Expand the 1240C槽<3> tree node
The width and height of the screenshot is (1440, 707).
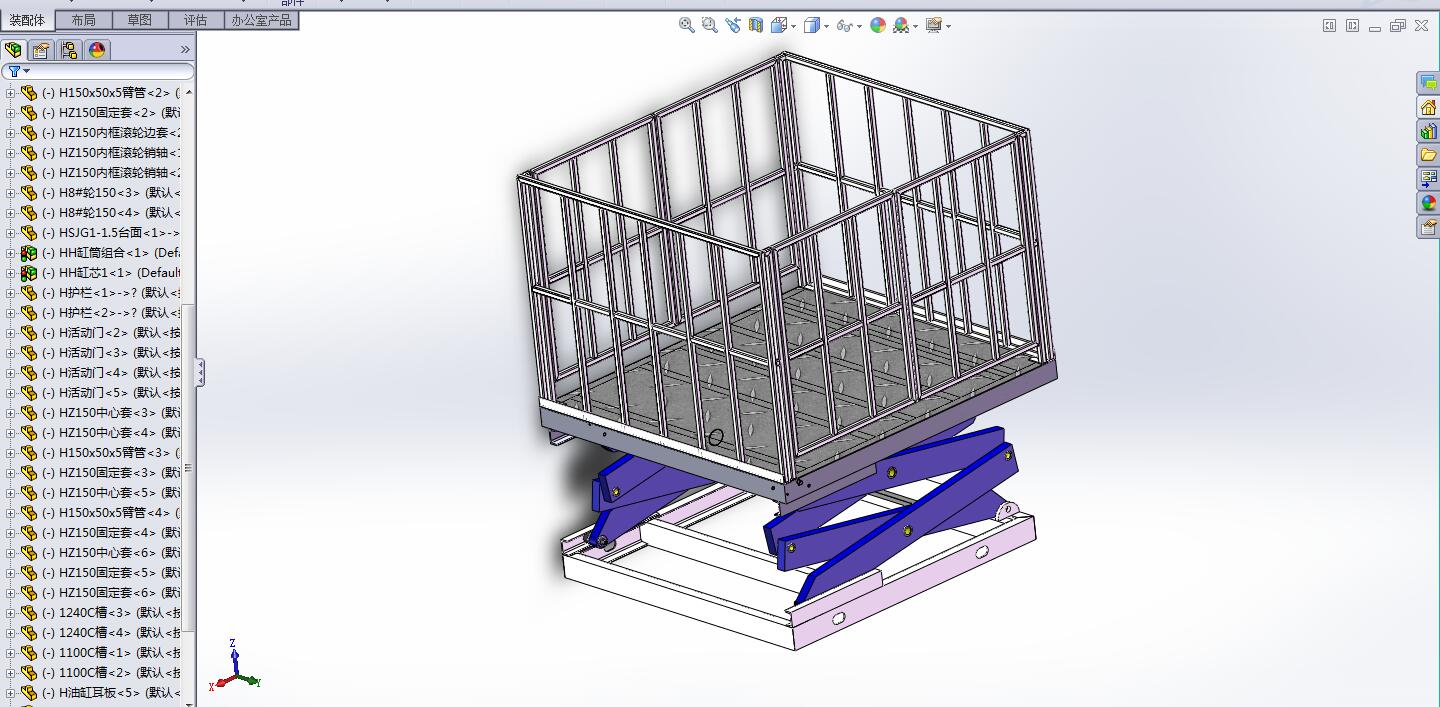[x=11, y=613]
